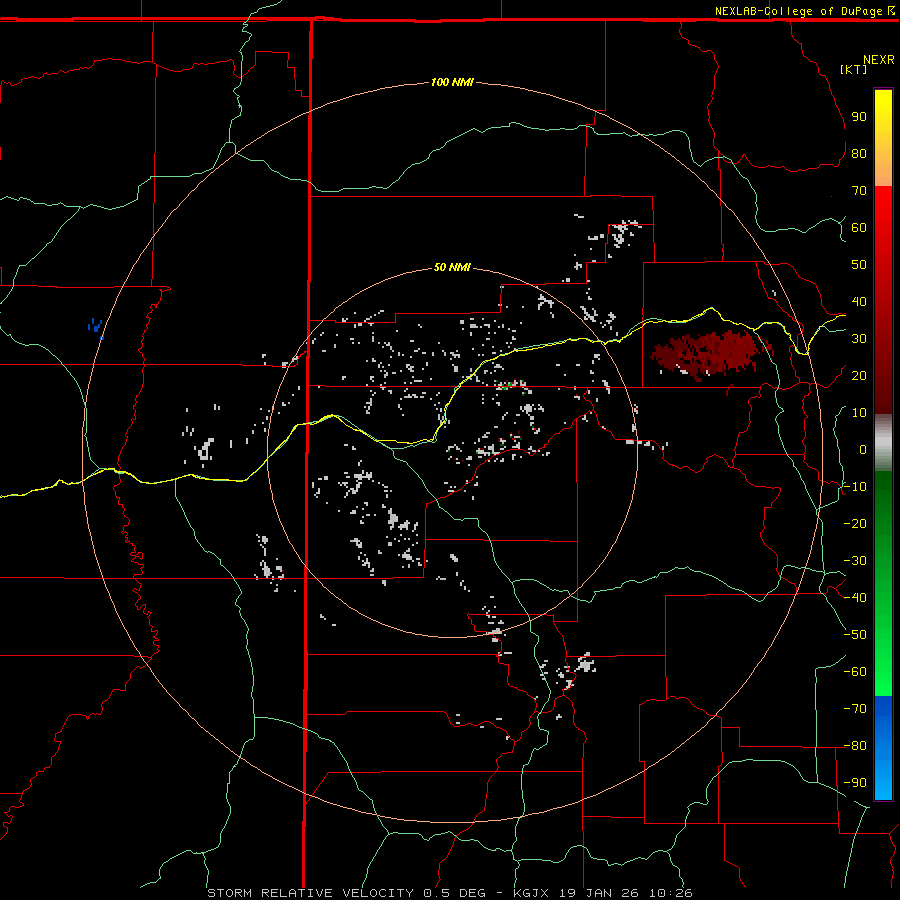Click the 100 NMI range ring label
This screenshot has height=900, width=900.
(452, 82)
